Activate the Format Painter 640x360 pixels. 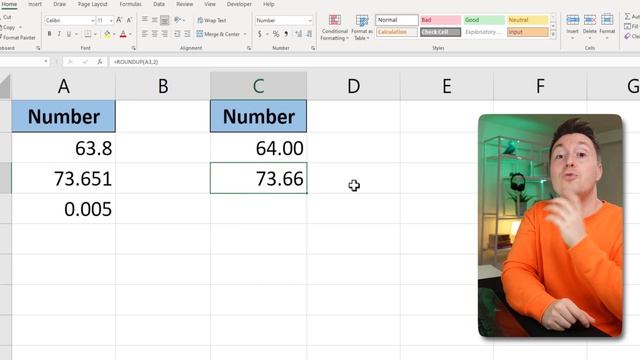tap(18, 38)
